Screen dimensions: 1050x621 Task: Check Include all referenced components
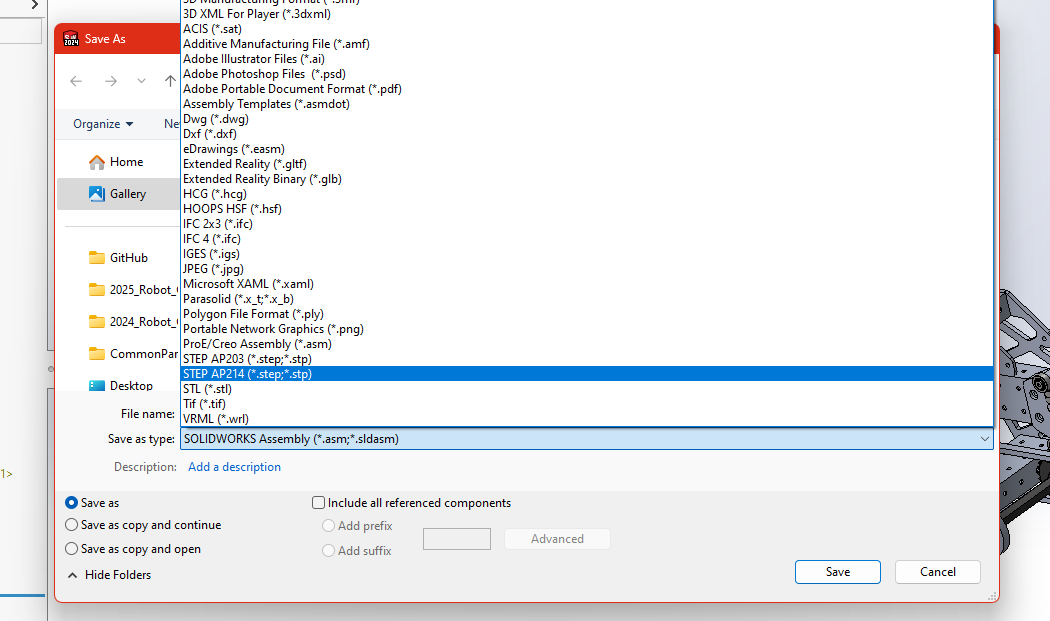(319, 502)
